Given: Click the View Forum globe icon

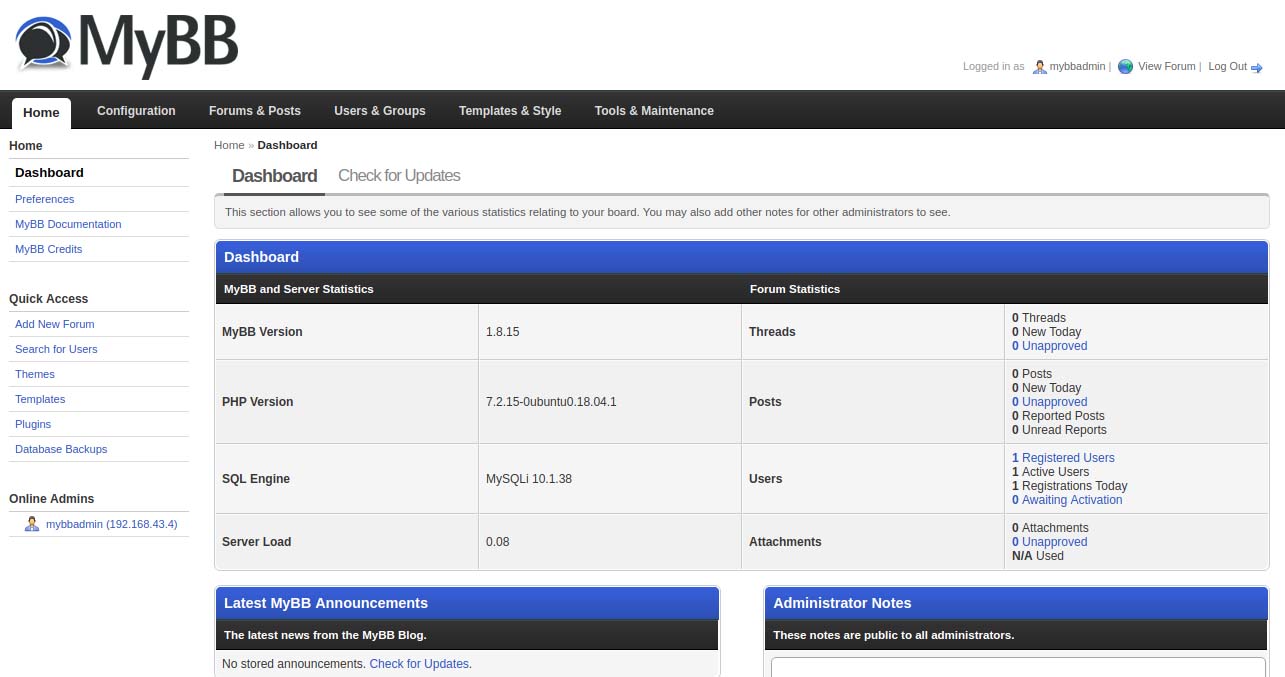Looking at the screenshot, I should pos(1125,66).
